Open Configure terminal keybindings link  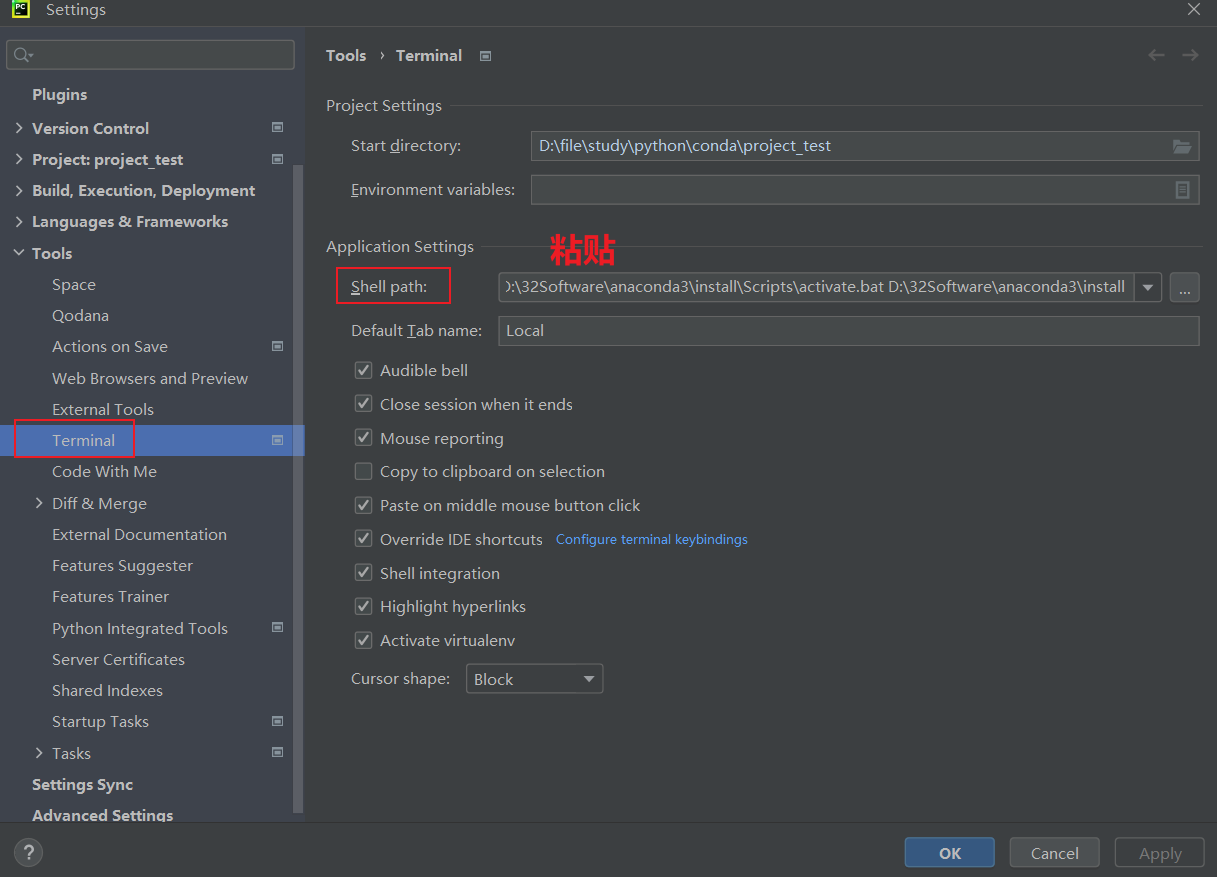(x=652, y=539)
